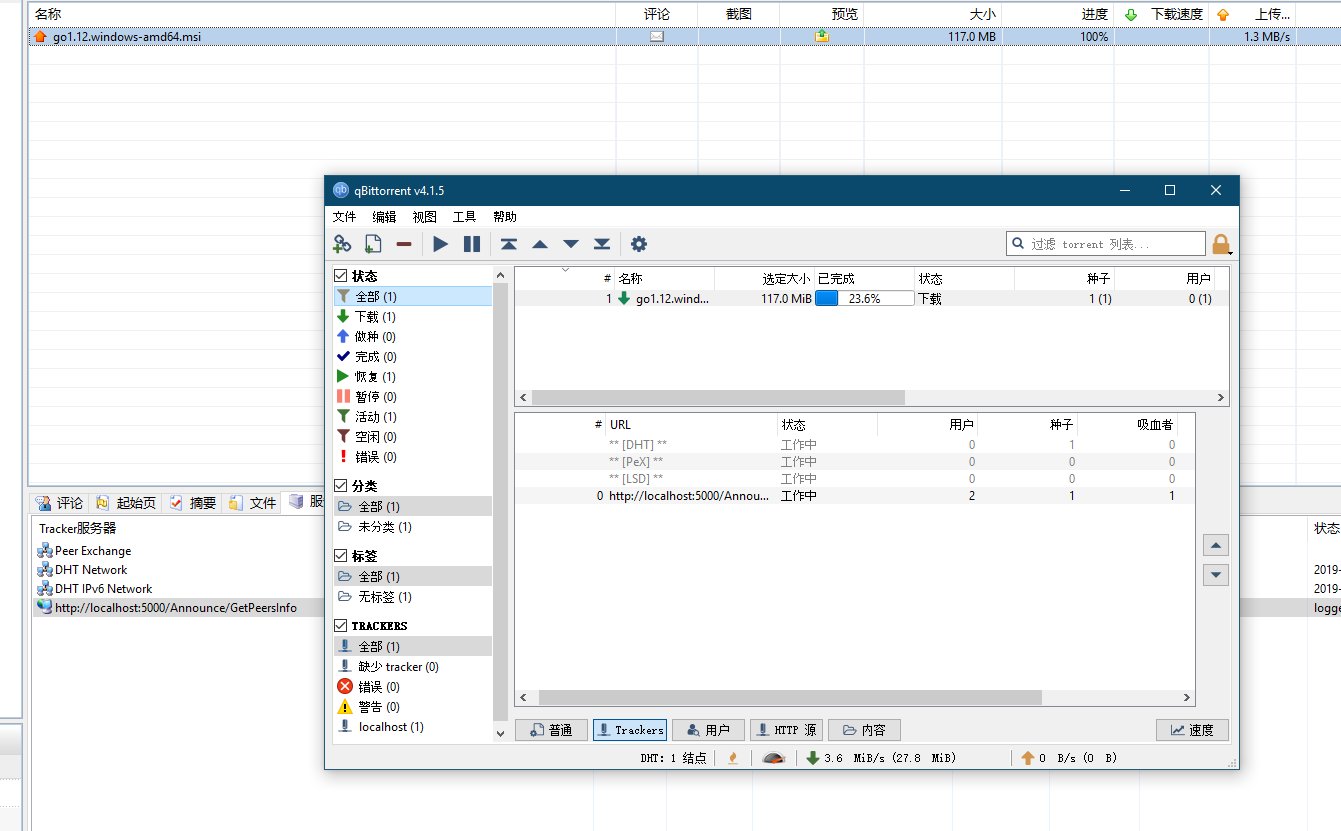Image resolution: width=1341 pixels, height=831 pixels.
Task: Select the 未分类 (1) category
Action: (413, 527)
